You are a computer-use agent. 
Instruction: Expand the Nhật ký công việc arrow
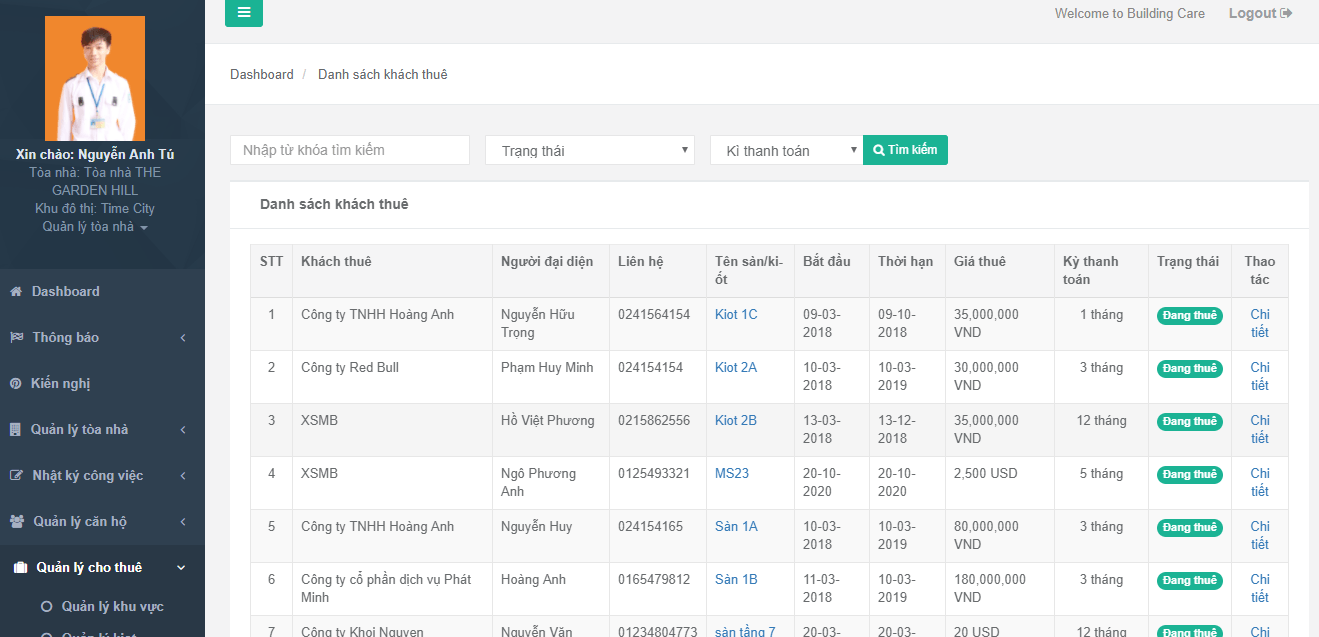click(183, 476)
